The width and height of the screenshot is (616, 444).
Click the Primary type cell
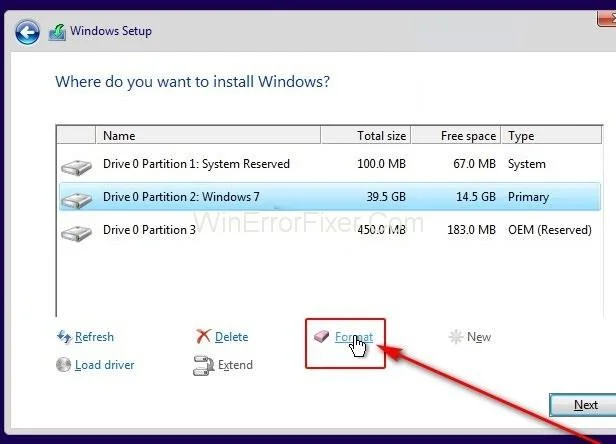(x=528, y=197)
